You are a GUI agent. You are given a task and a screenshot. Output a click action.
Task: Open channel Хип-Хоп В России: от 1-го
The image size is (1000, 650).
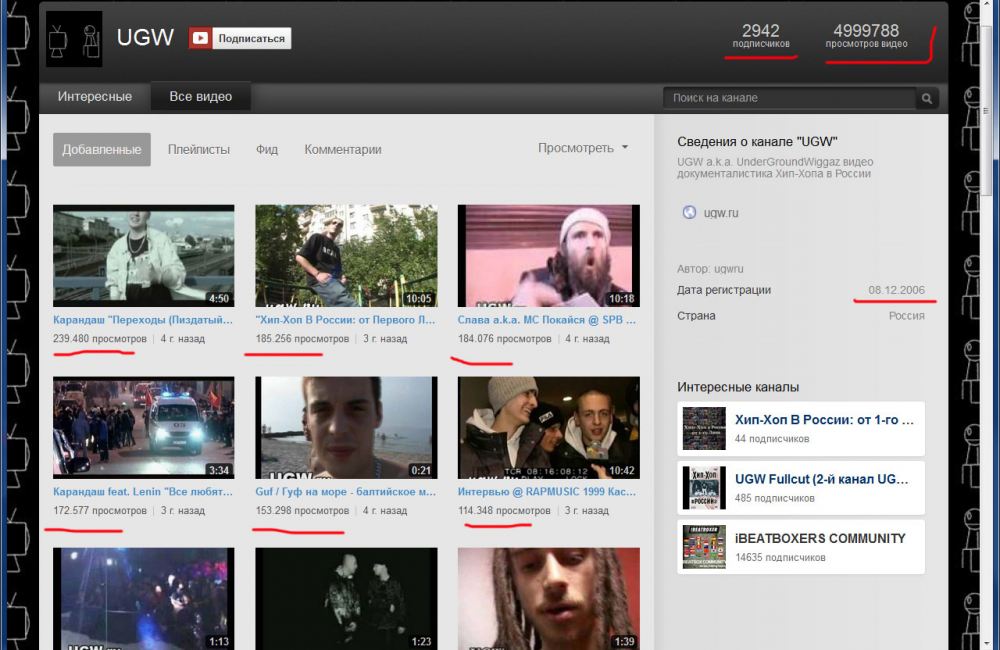pyautogui.click(x=824, y=420)
